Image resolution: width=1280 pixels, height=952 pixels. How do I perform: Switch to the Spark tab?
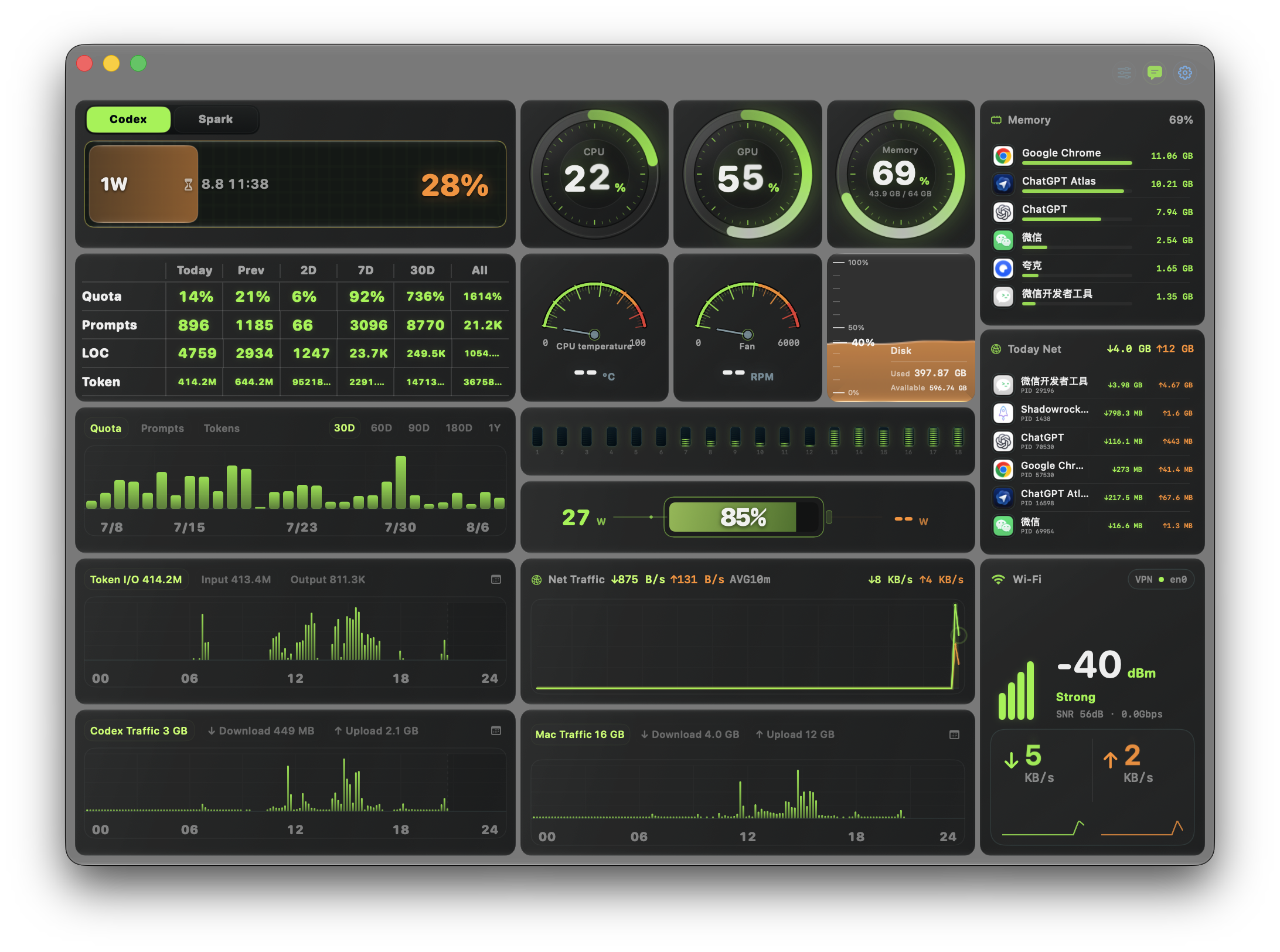[x=215, y=120]
